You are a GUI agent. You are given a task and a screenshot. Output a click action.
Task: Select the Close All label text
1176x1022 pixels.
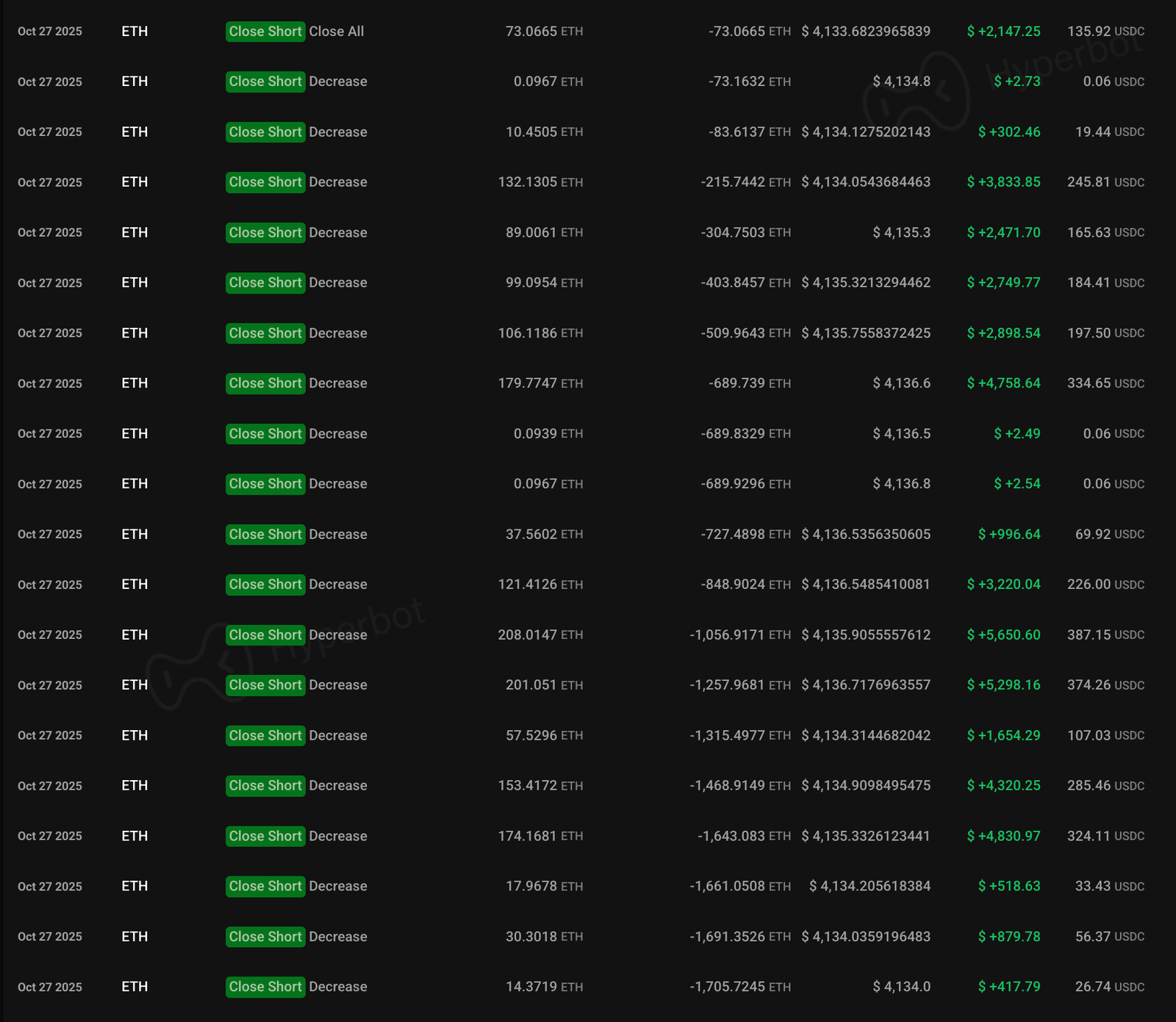[x=337, y=32]
